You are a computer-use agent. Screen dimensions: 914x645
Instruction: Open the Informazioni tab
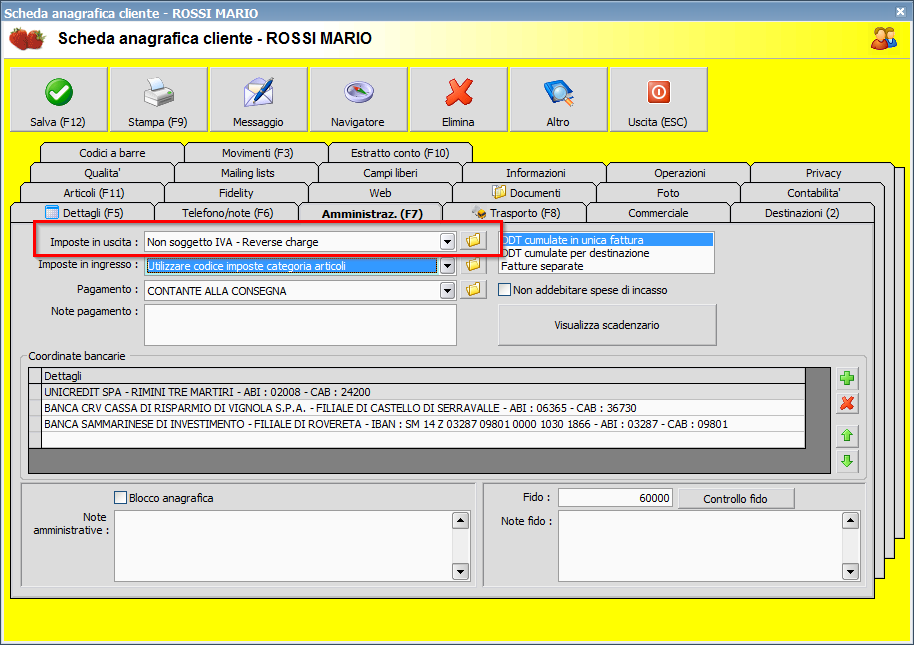point(535,173)
